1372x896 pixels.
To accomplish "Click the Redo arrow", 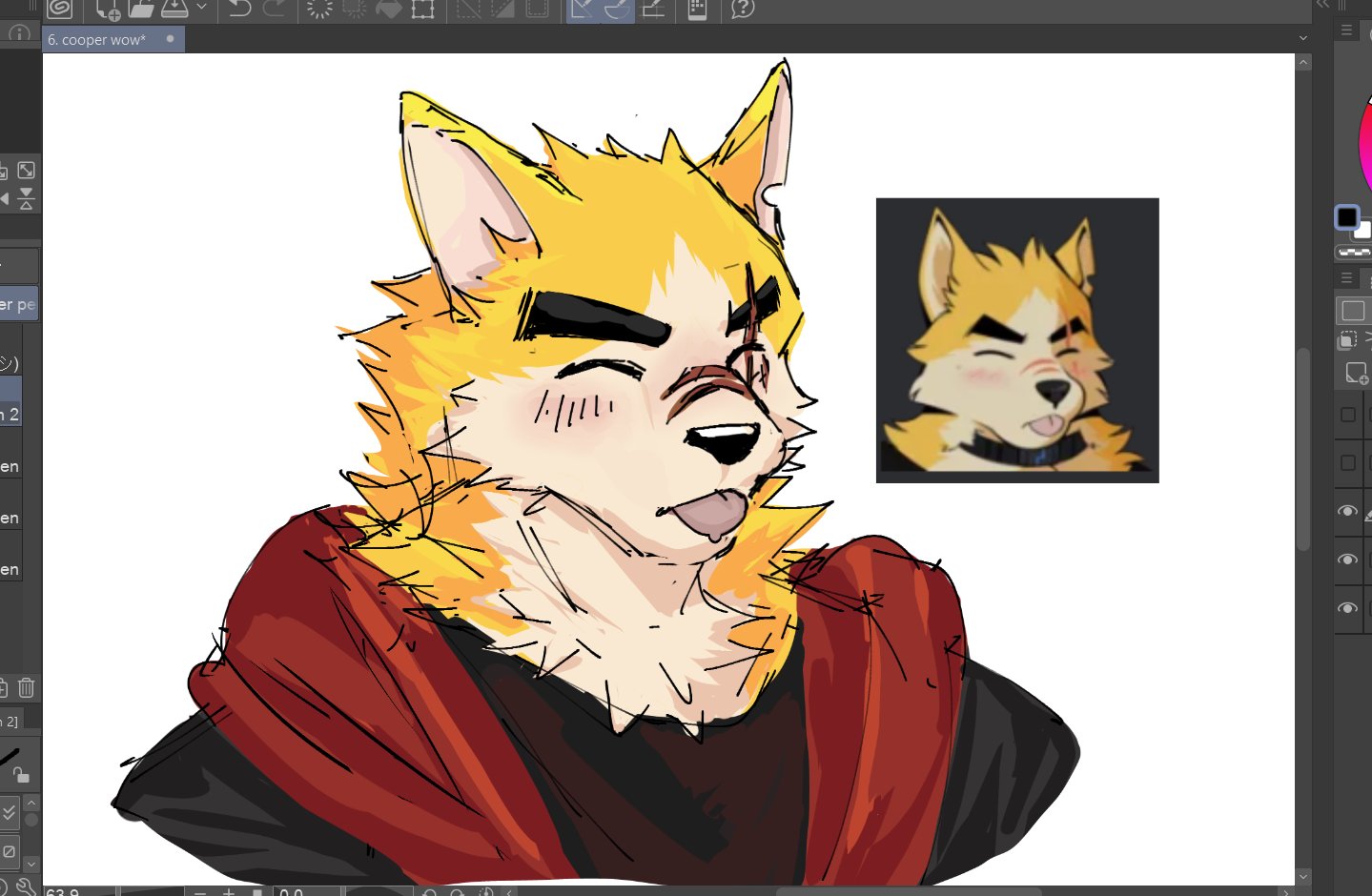I will [x=275, y=9].
